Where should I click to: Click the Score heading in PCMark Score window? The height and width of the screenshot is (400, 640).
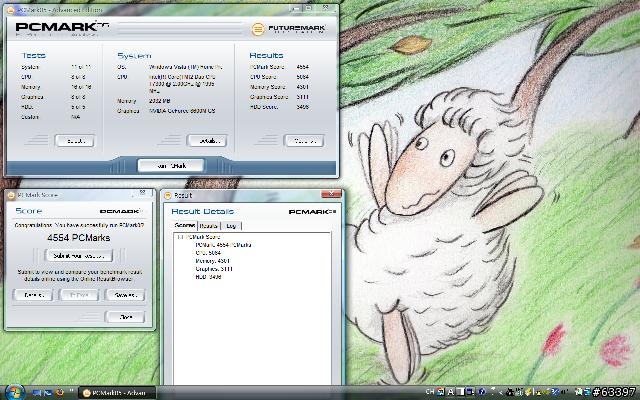tap(29, 211)
